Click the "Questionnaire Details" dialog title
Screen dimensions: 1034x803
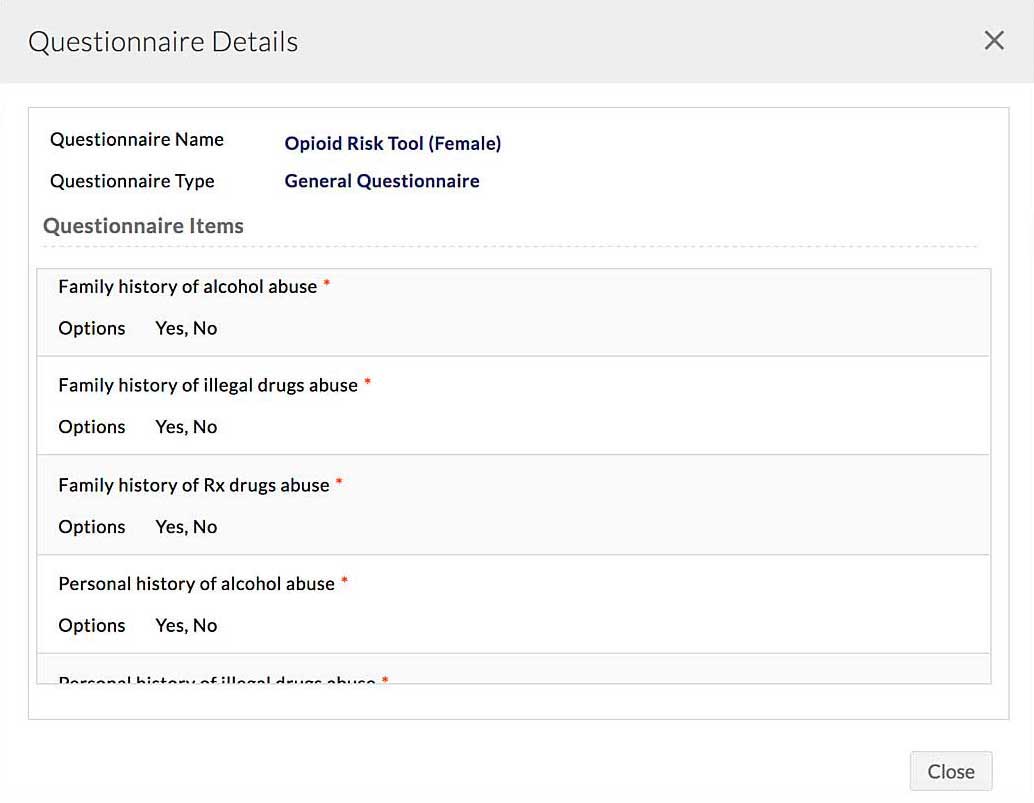(163, 42)
